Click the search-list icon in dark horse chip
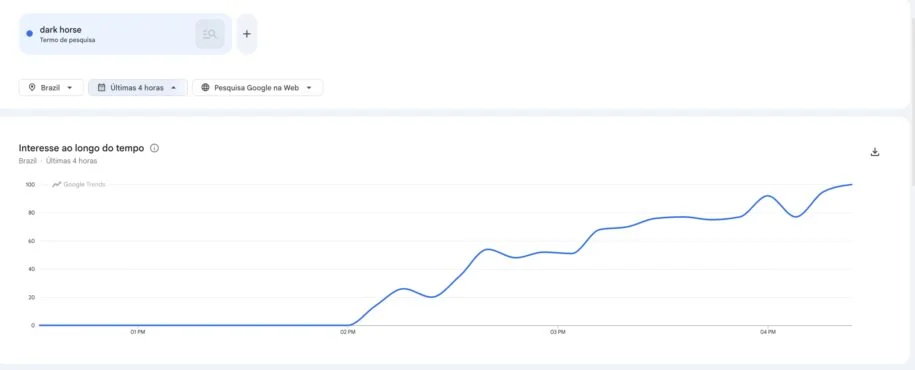This screenshot has width=915, height=370. pyautogui.click(x=209, y=34)
